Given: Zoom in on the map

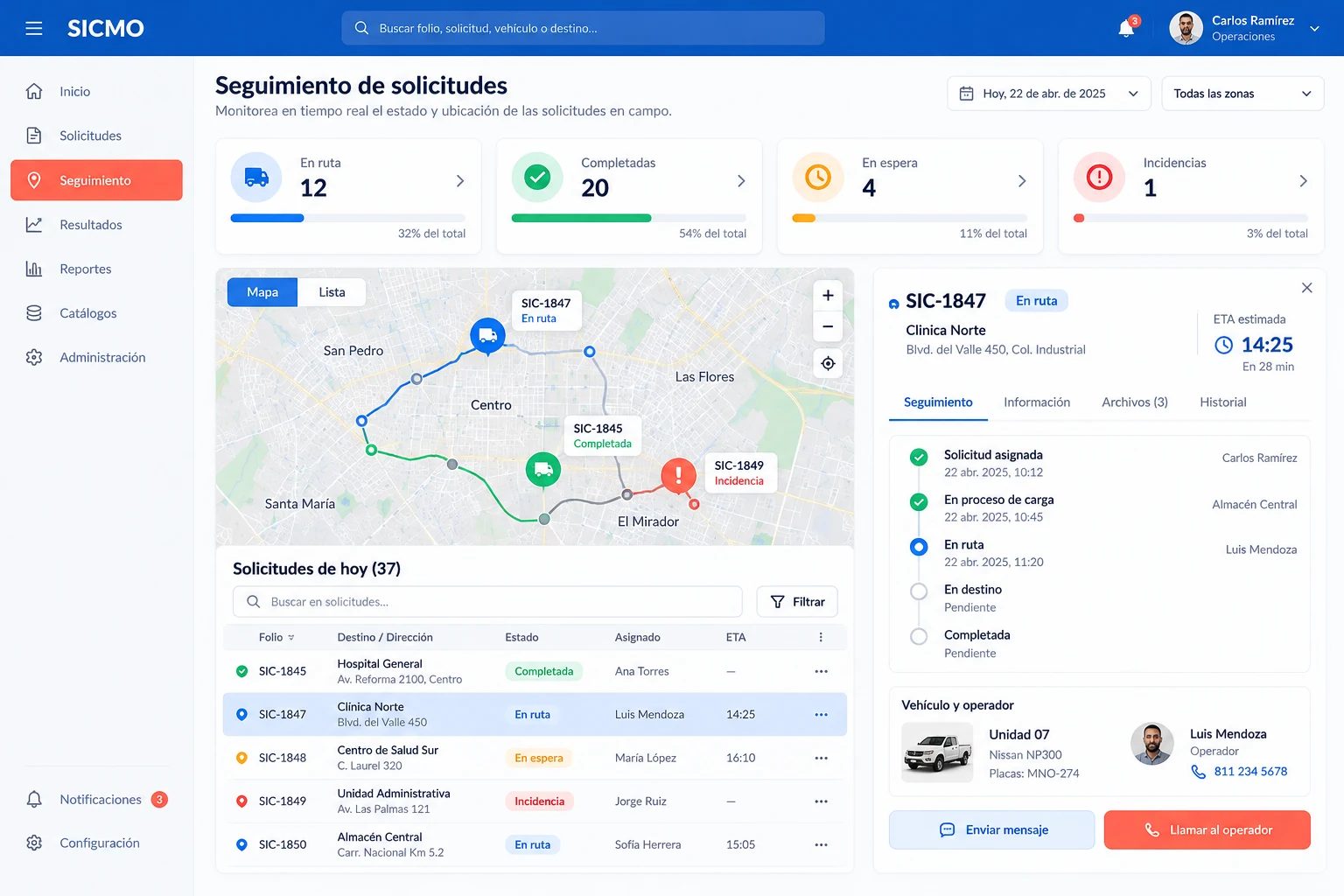Looking at the screenshot, I should click(828, 296).
